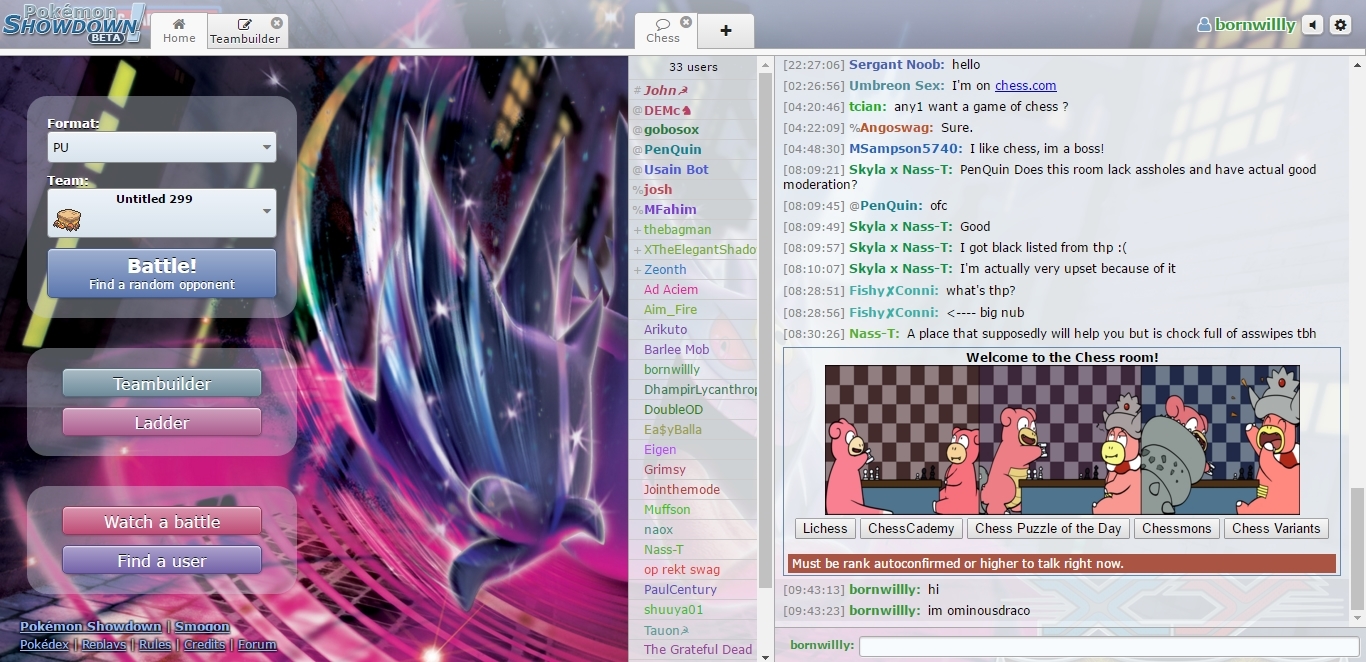Click Chess Puzzle of the Day button

tap(1048, 529)
